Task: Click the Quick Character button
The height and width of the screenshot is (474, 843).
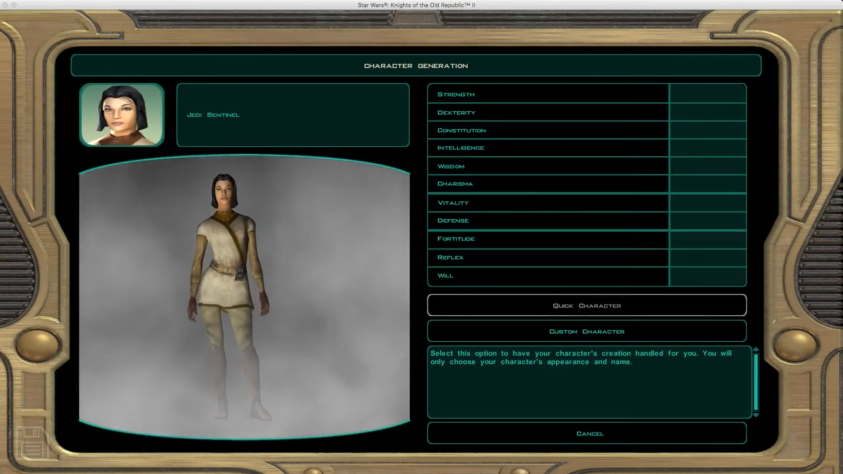Action: pos(587,305)
